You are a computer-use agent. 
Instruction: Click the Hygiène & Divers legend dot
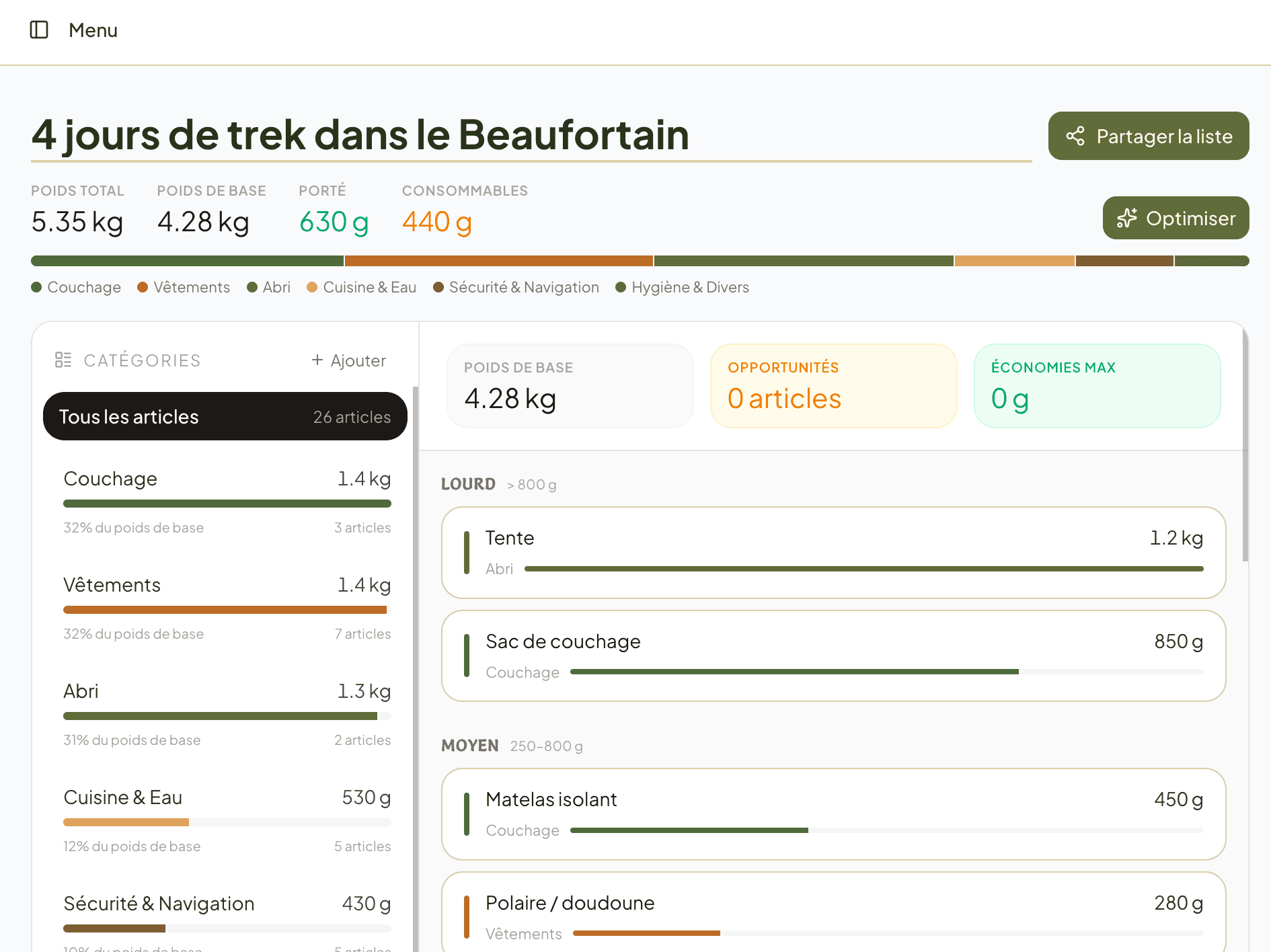[621, 287]
